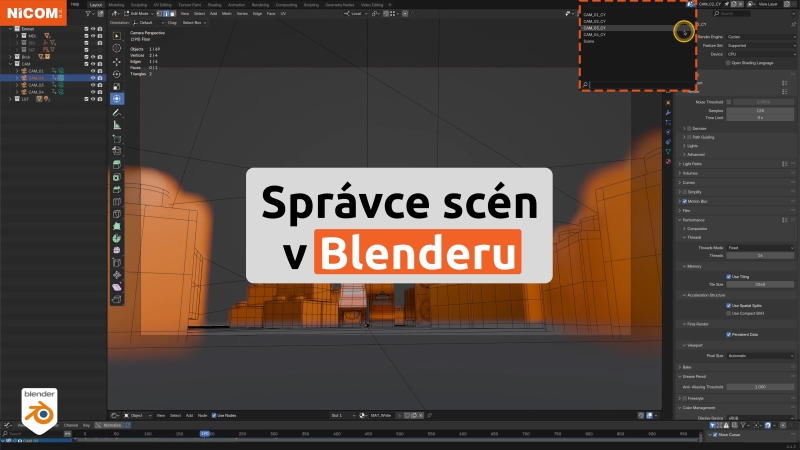Toggle Use Nodes checkbox
This screenshot has height=450, width=800.
click(214, 415)
